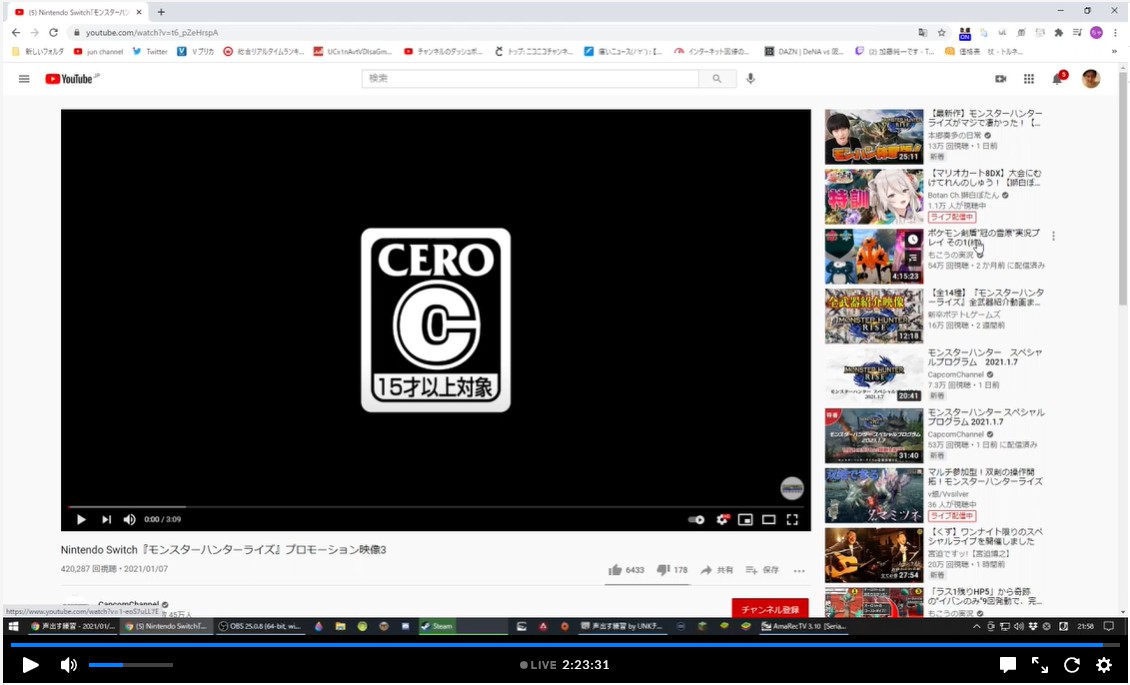The height and width of the screenshot is (685, 1130).
Task: Switch YouTube video to miniplayer
Action: pyautogui.click(x=745, y=519)
